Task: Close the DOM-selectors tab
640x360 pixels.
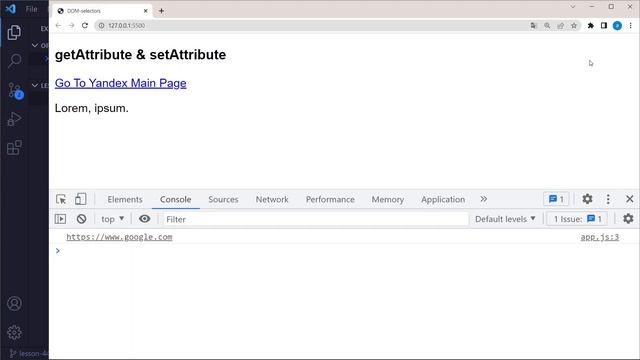Action: click(145, 11)
